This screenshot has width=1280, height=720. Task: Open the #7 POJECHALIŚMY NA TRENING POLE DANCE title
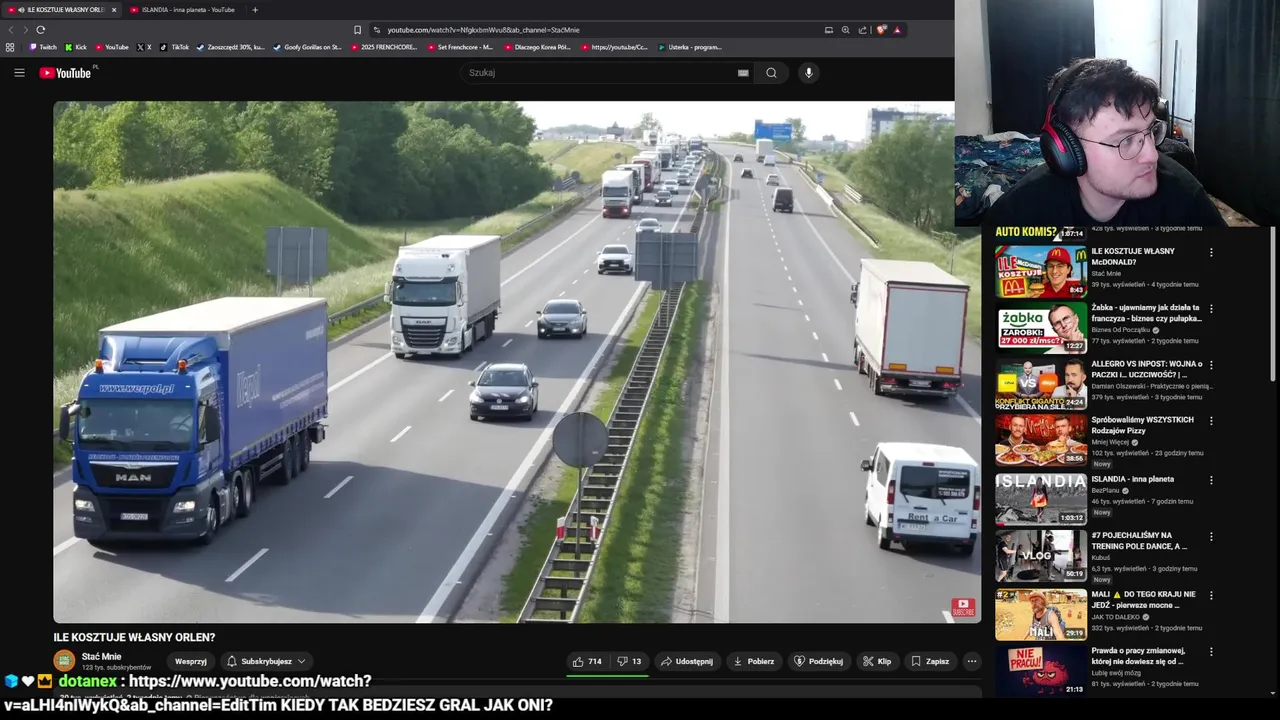point(1139,540)
